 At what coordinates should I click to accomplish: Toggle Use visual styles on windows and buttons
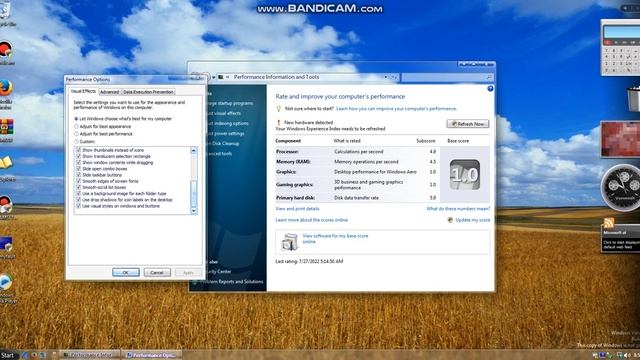(79, 206)
